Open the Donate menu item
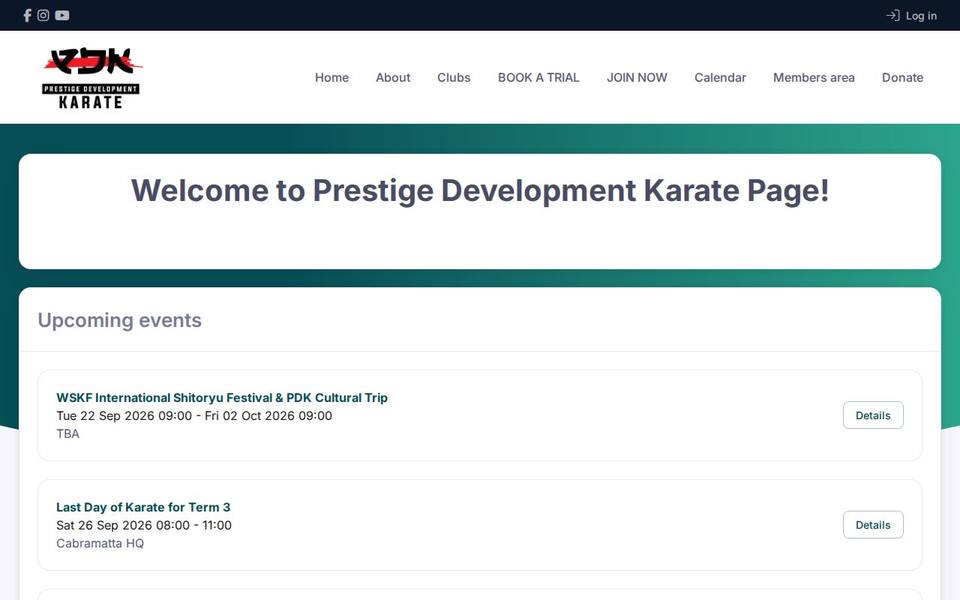The width and height of the screenshot is (960, 600). (x=902, y=78)
